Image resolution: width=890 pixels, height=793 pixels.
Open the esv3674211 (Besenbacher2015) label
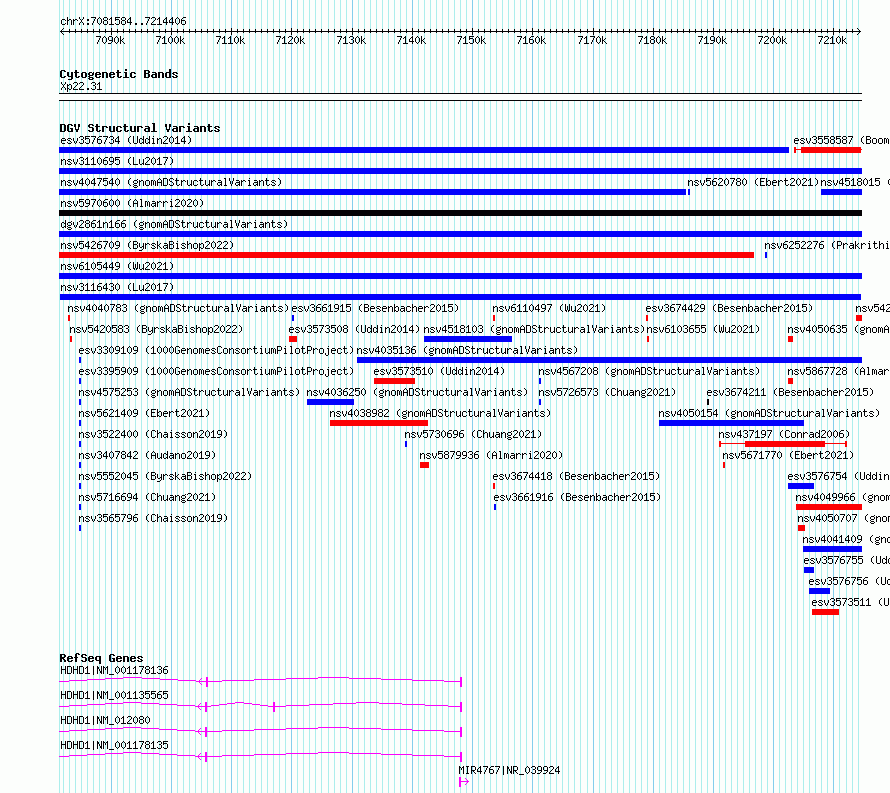tap(790, 392)
